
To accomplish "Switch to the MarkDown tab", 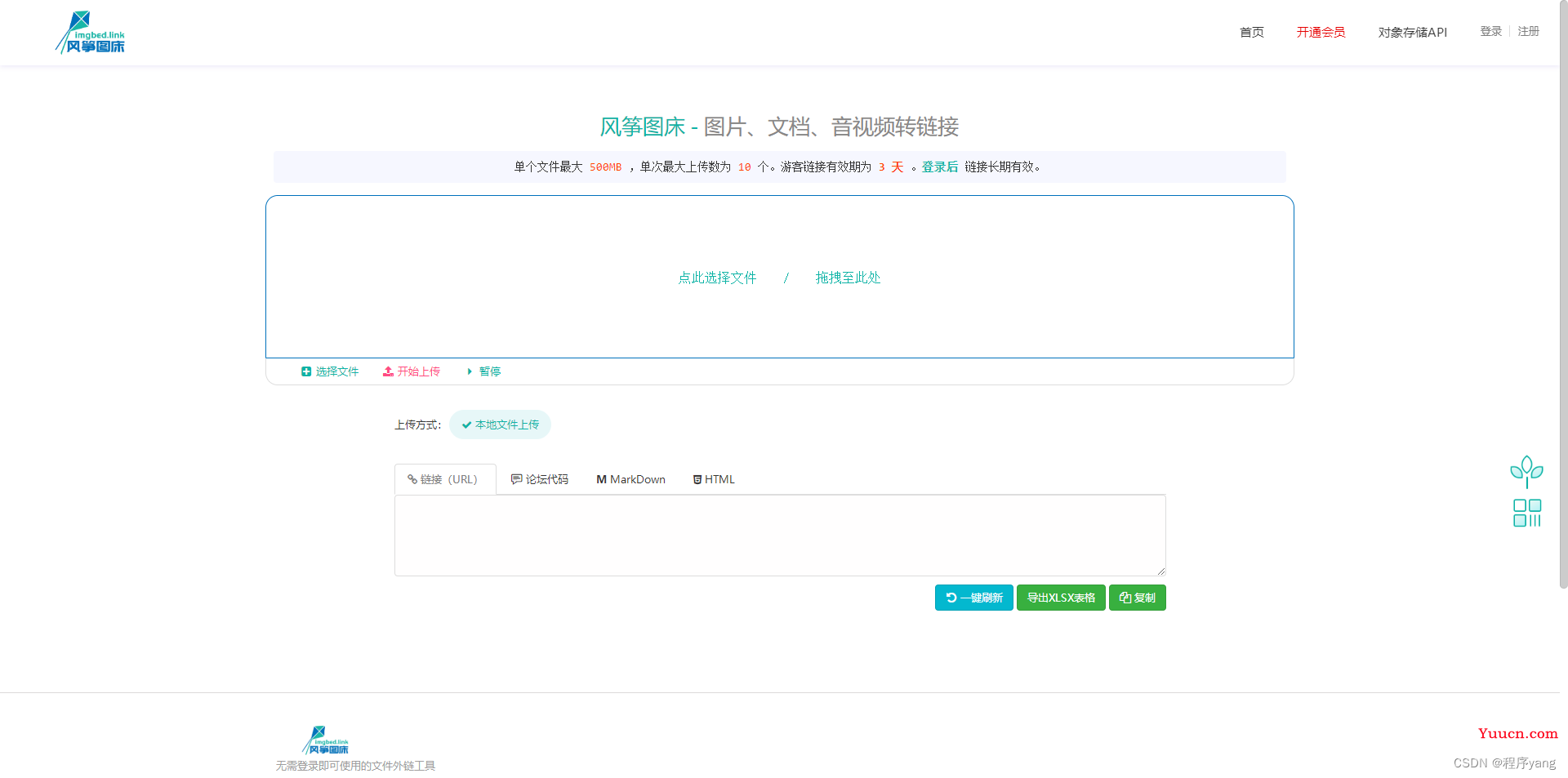I will [630, 479].
